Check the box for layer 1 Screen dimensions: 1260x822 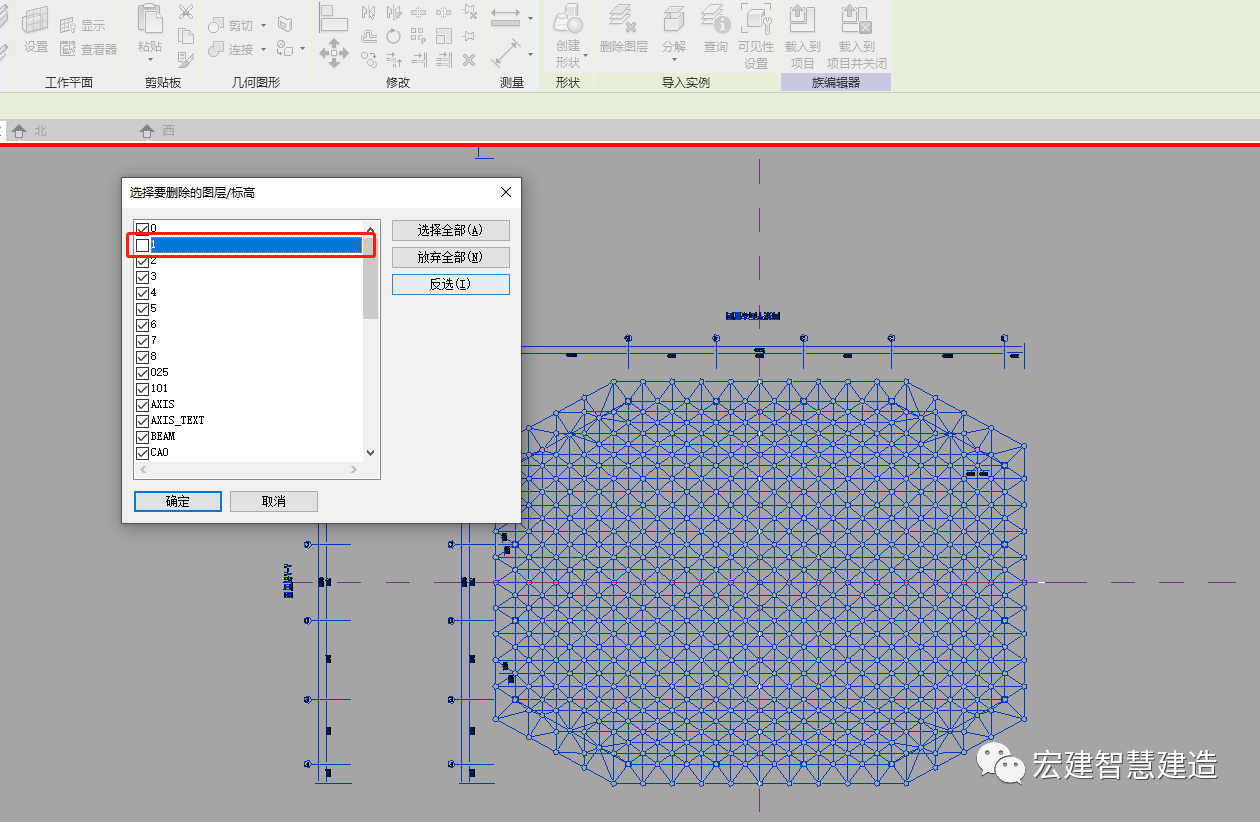[x=142, y=245]
